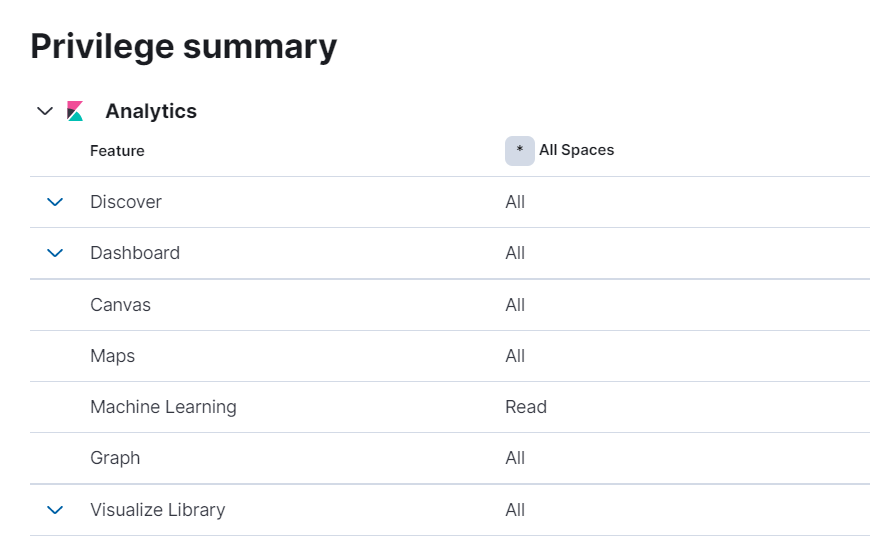Expand the Visualize Library feature row
This screenshot has width=870, height=552.
tap(55, 510)
